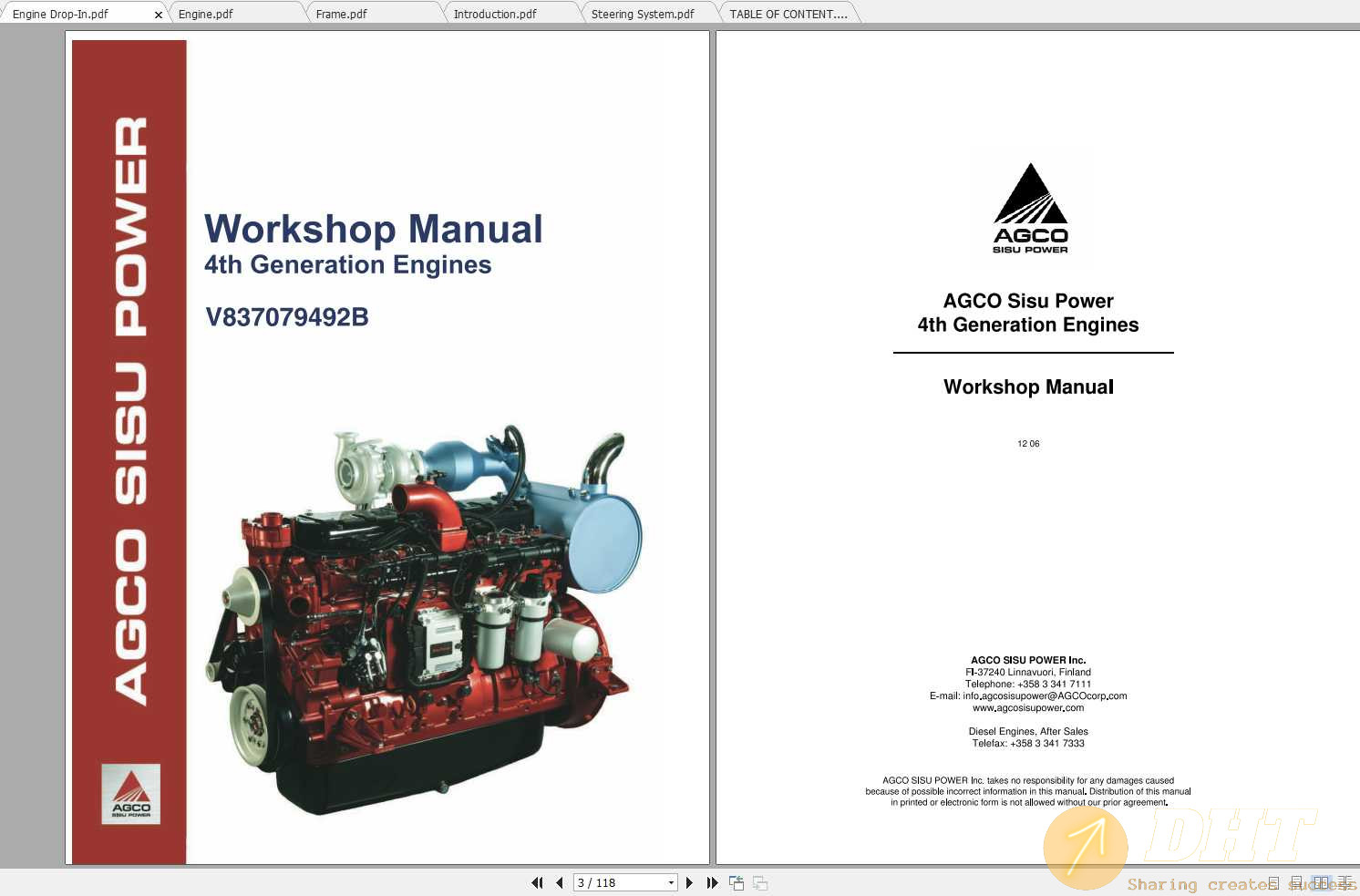This screenshot has height=896, width=1360.
Task: Go to the previous page
Action: [x=559, y=882]
